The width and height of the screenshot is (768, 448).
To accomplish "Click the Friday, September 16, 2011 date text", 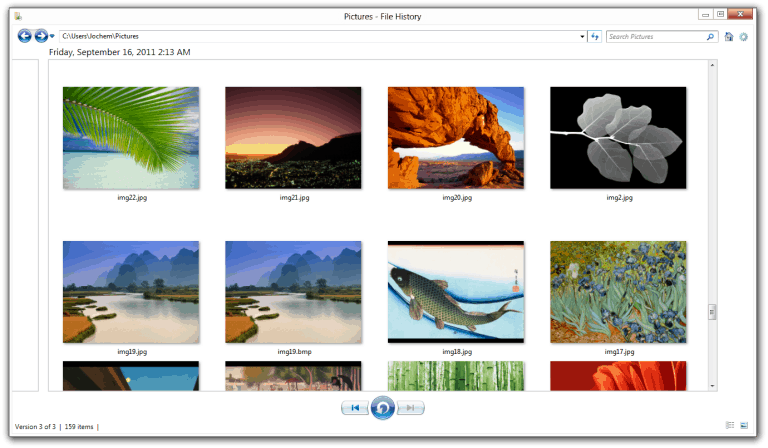I will [120, 52].
